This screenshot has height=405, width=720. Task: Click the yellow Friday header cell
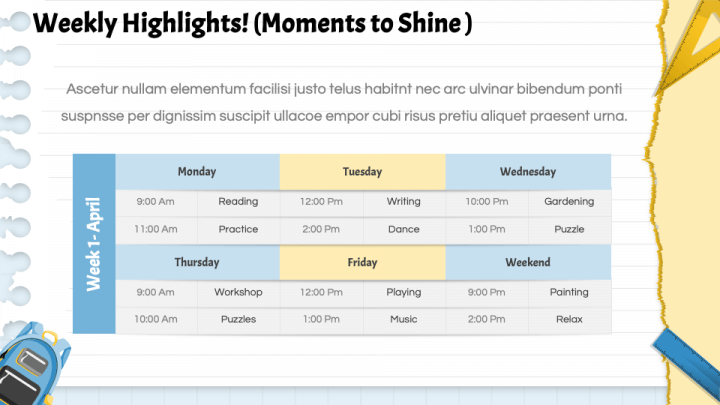(363, 262)
